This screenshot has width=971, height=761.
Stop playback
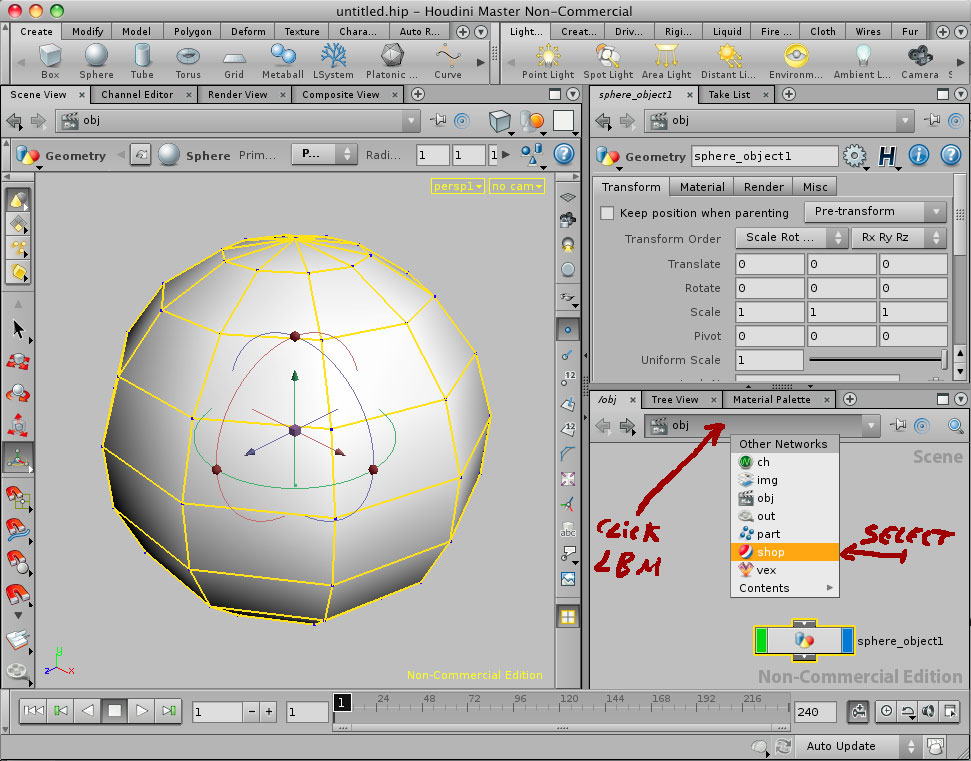(115, 711)
